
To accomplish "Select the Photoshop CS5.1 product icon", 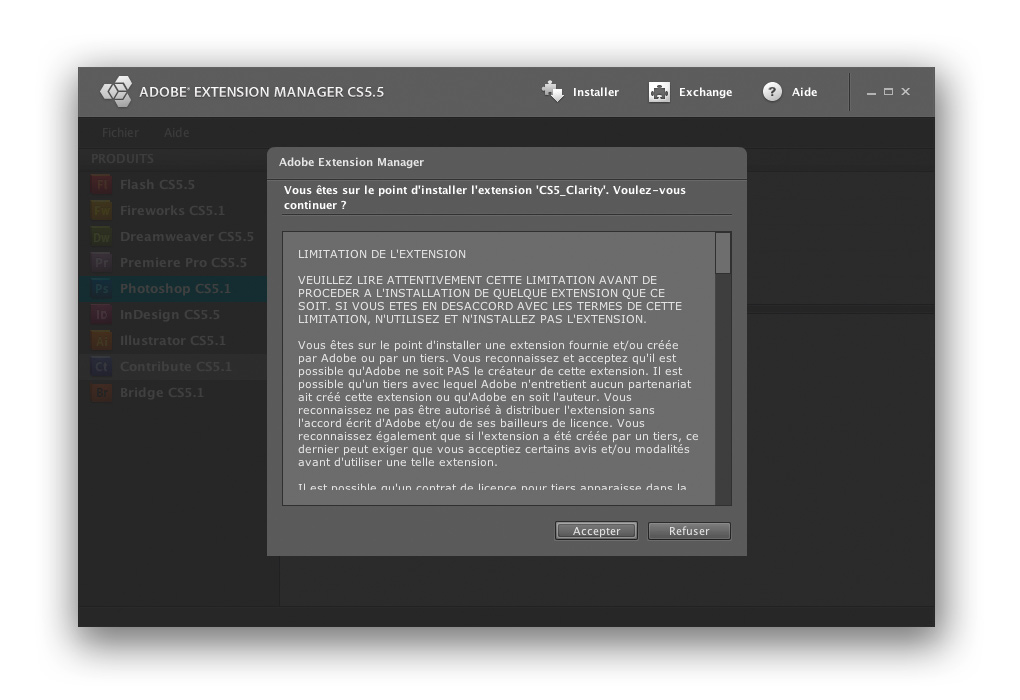I will click(x=101, y=289).
